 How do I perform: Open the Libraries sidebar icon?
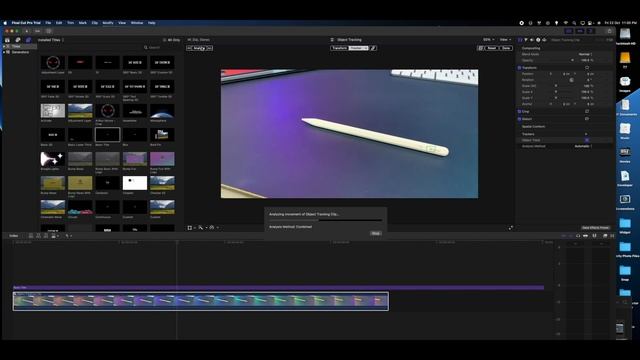tap(7, 40)
